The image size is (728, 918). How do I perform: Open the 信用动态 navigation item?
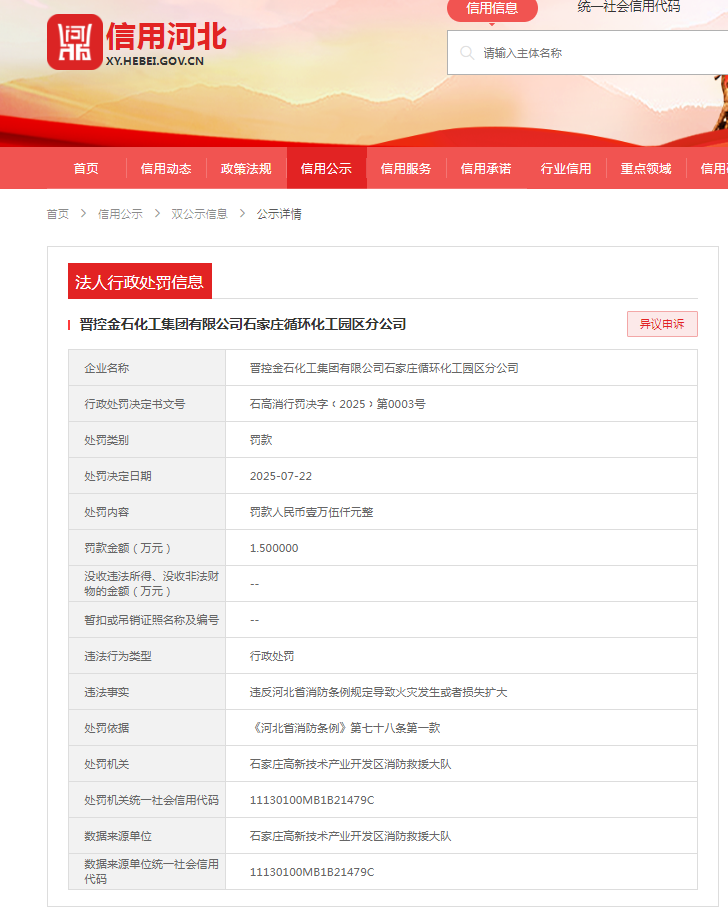pos(166,169)
